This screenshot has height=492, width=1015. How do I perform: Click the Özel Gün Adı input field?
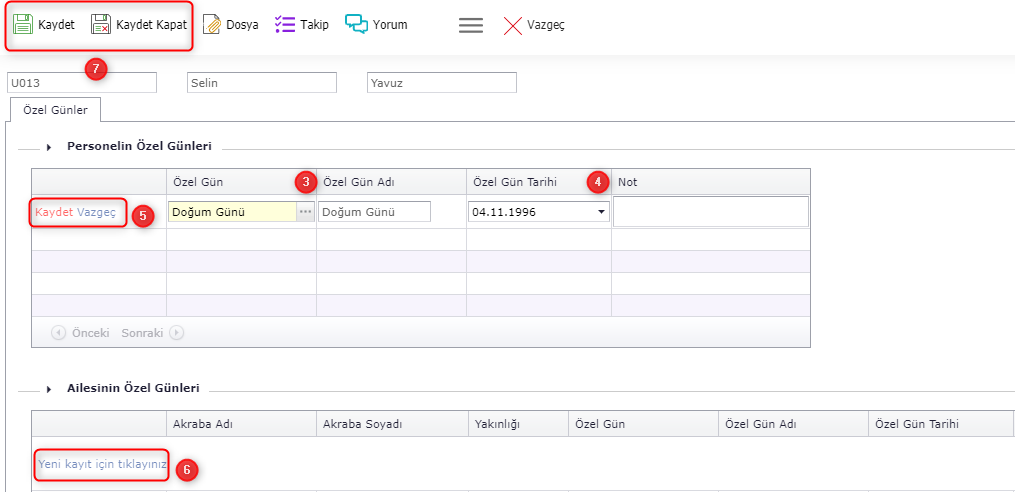(375, 212)
